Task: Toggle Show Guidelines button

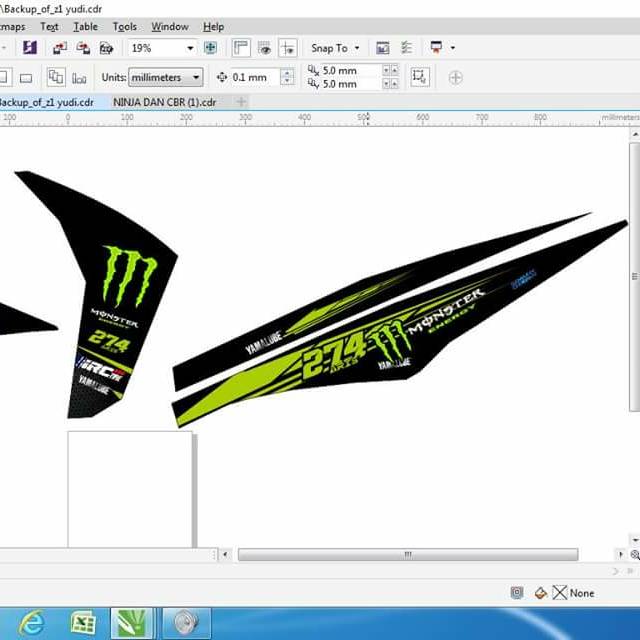Action: point(288,48)
